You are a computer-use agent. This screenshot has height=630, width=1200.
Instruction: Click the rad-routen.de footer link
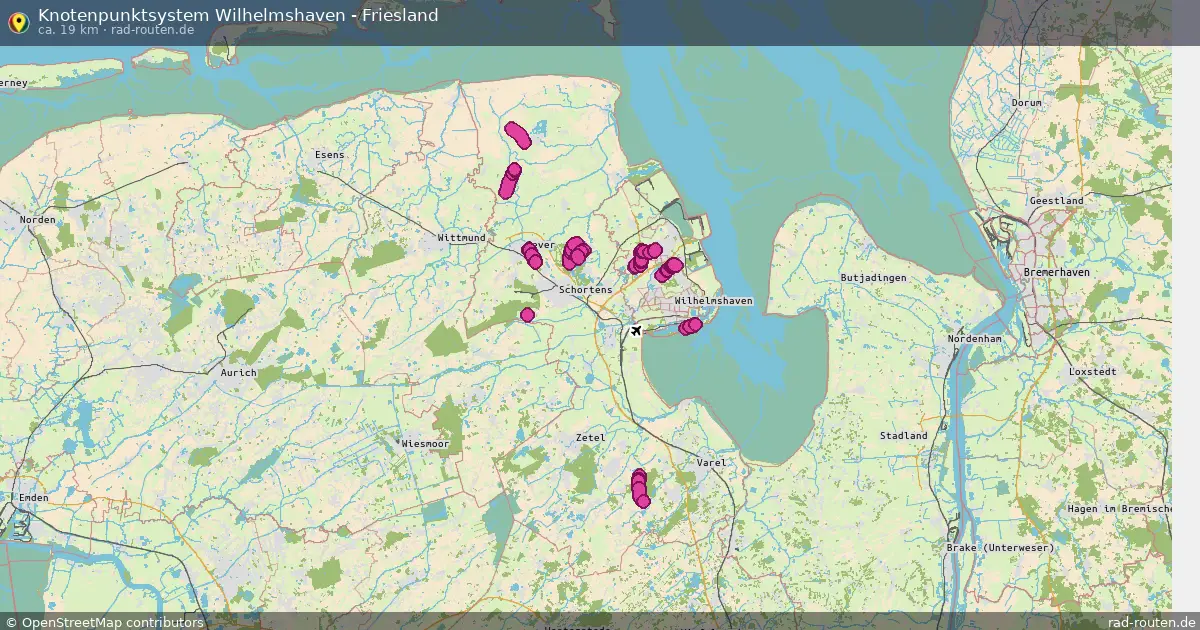(x=1151, y=622)
